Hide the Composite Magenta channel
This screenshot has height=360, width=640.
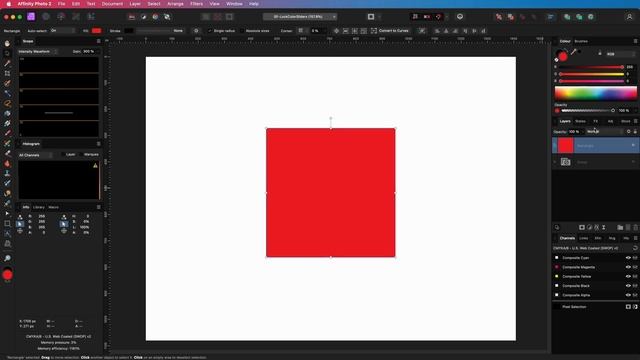[x=628, y=267]
